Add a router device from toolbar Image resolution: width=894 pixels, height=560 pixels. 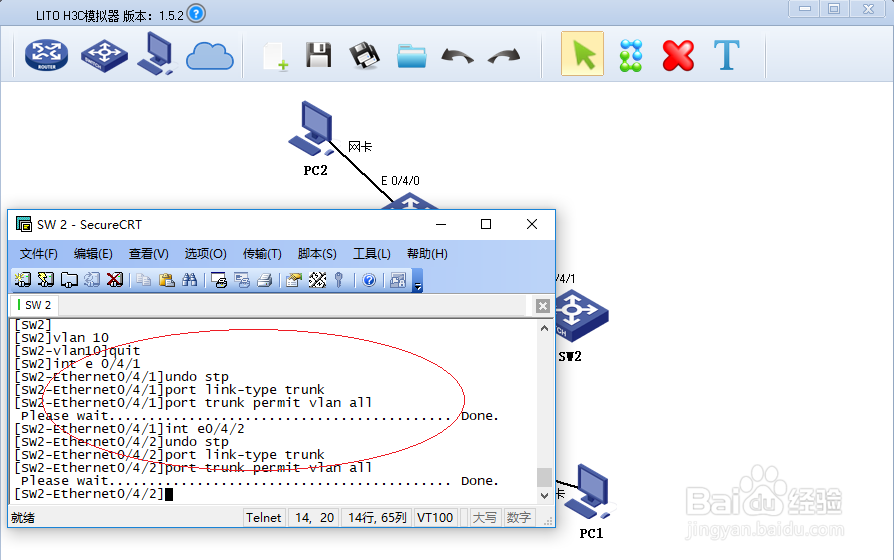point(46,55)
